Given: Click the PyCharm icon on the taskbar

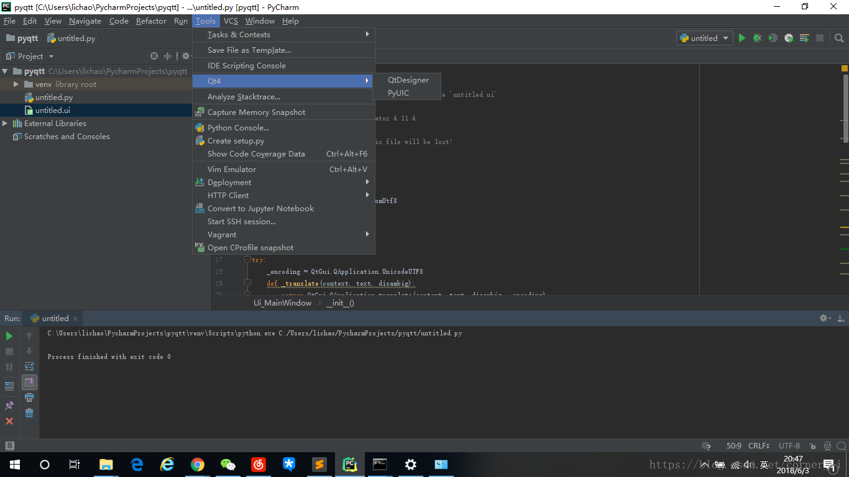Looking at the screenshot, I should 350,465.
